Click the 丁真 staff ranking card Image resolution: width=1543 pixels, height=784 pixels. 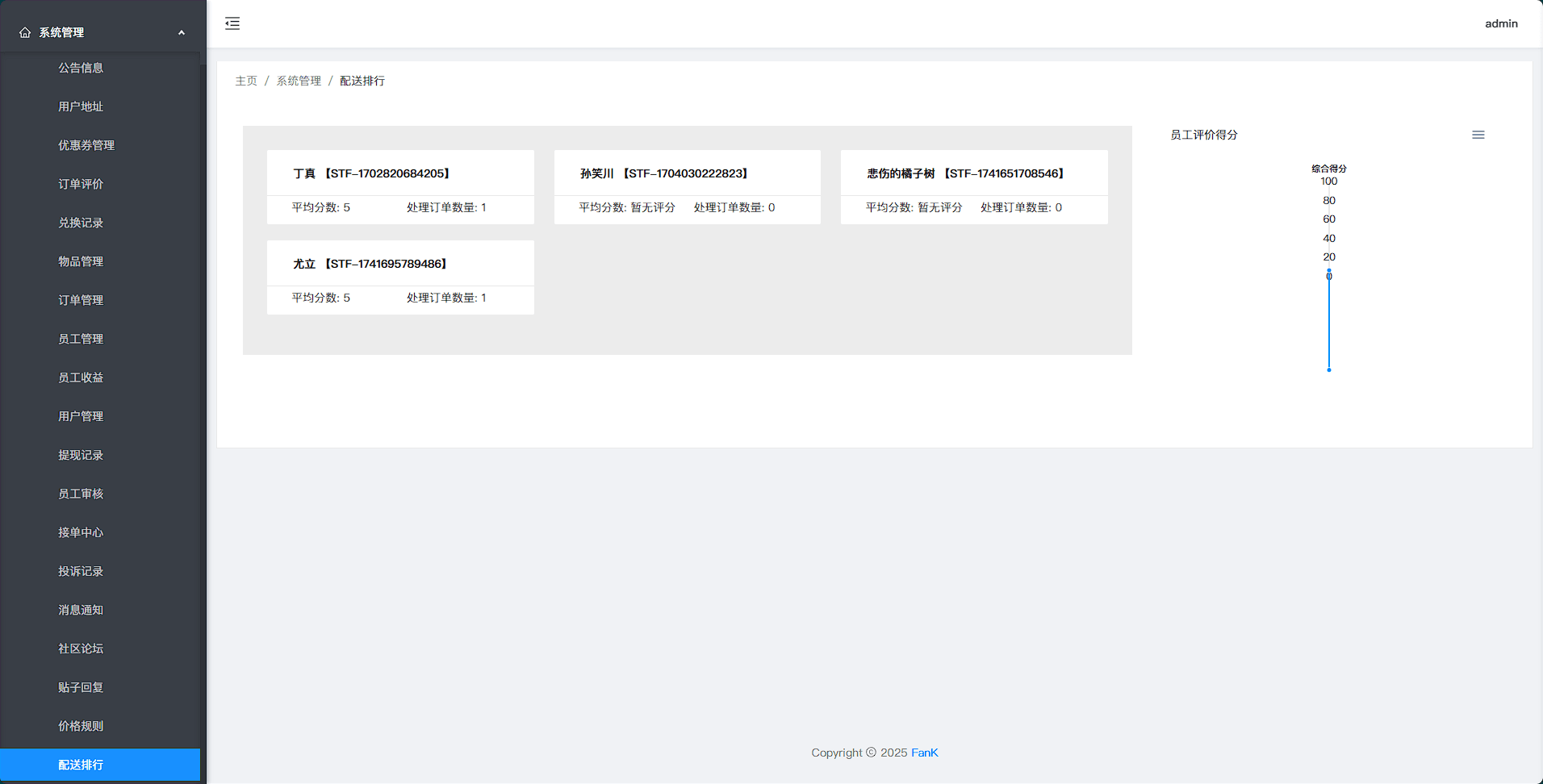tap(400, 187)
